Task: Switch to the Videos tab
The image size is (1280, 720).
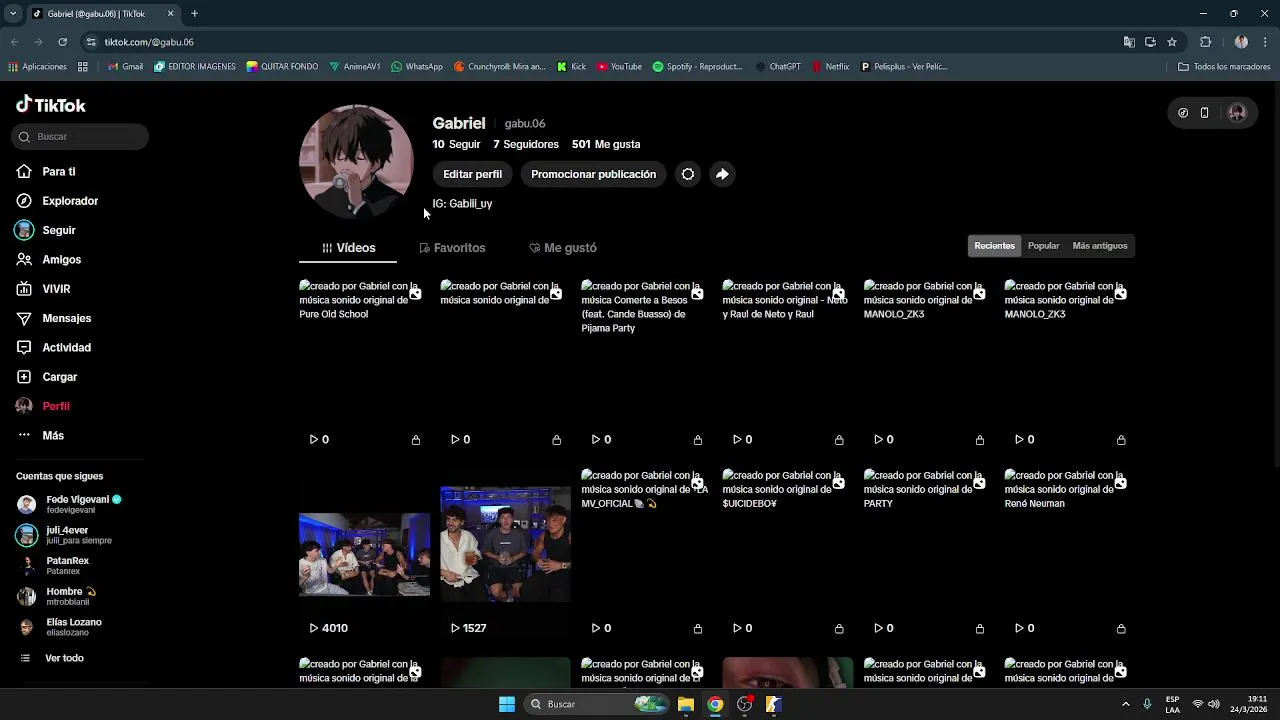Action: tap(348, 248)
